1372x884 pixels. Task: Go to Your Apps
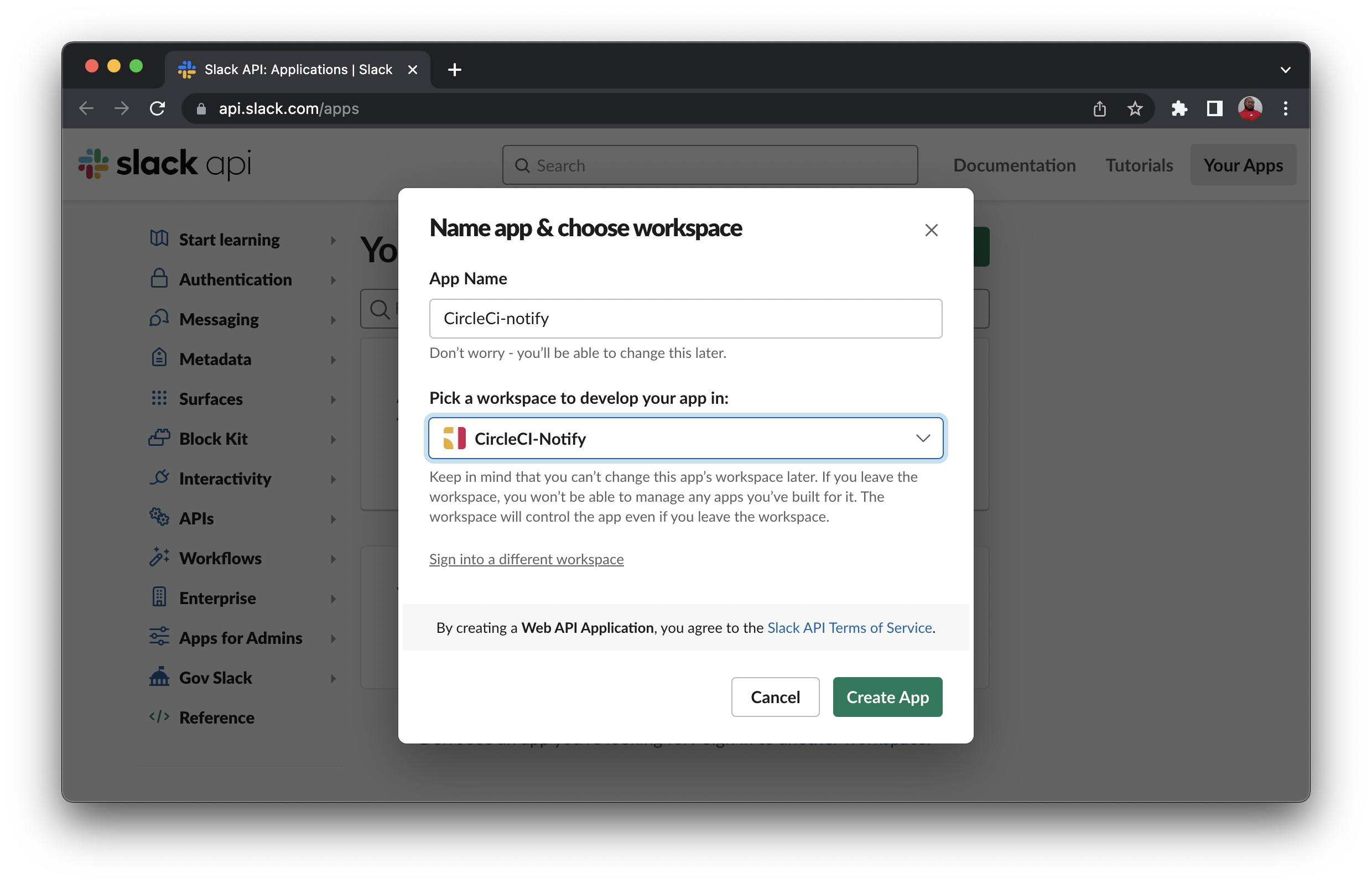pos(1243,165)
